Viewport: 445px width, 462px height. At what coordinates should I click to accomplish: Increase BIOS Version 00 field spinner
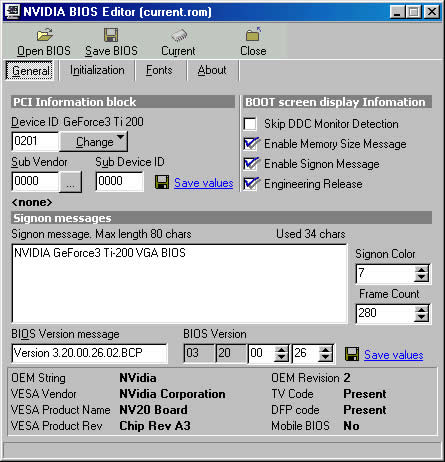tap(282, 349)
